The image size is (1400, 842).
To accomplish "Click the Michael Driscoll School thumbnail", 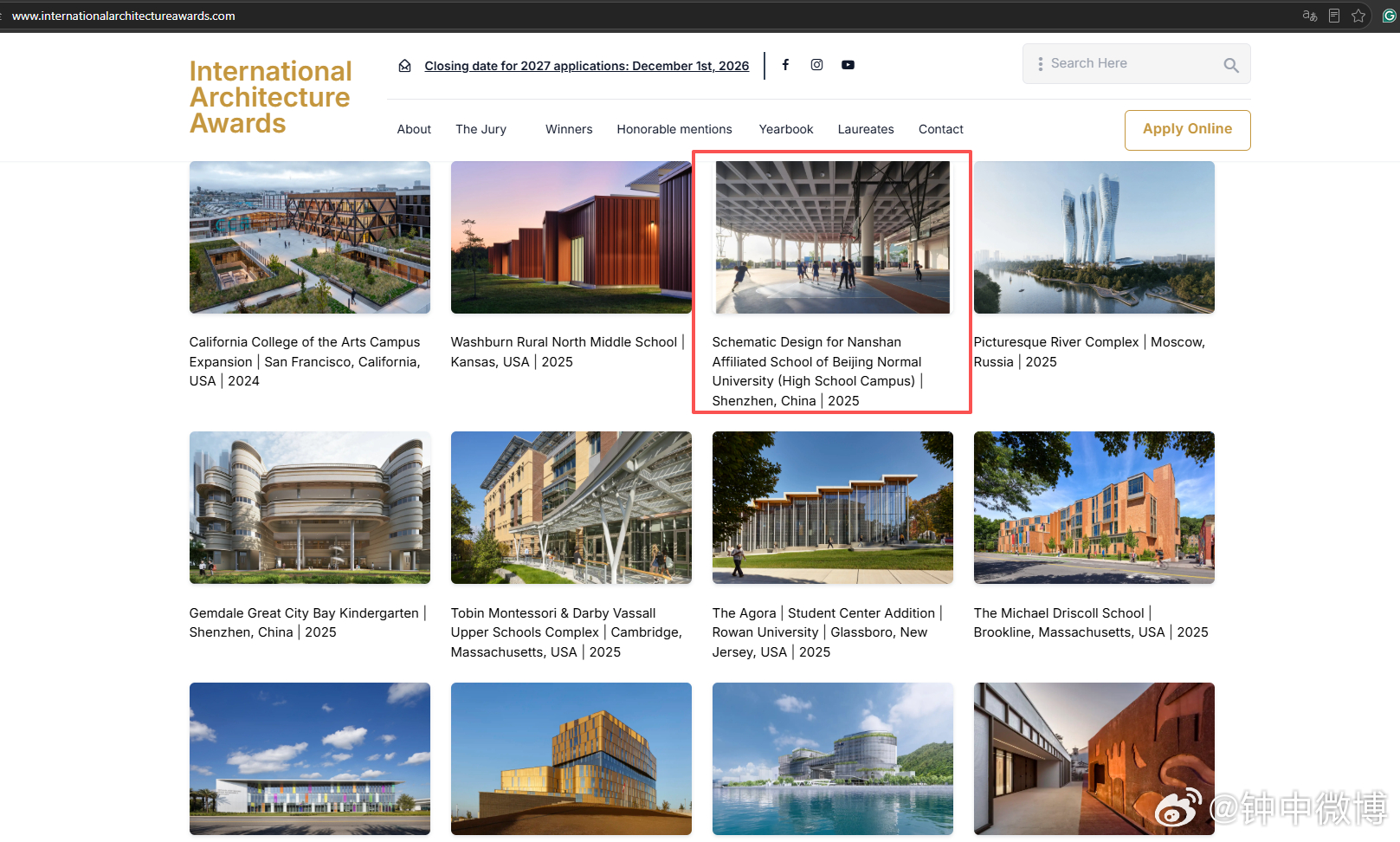I will click(1094, 508).
